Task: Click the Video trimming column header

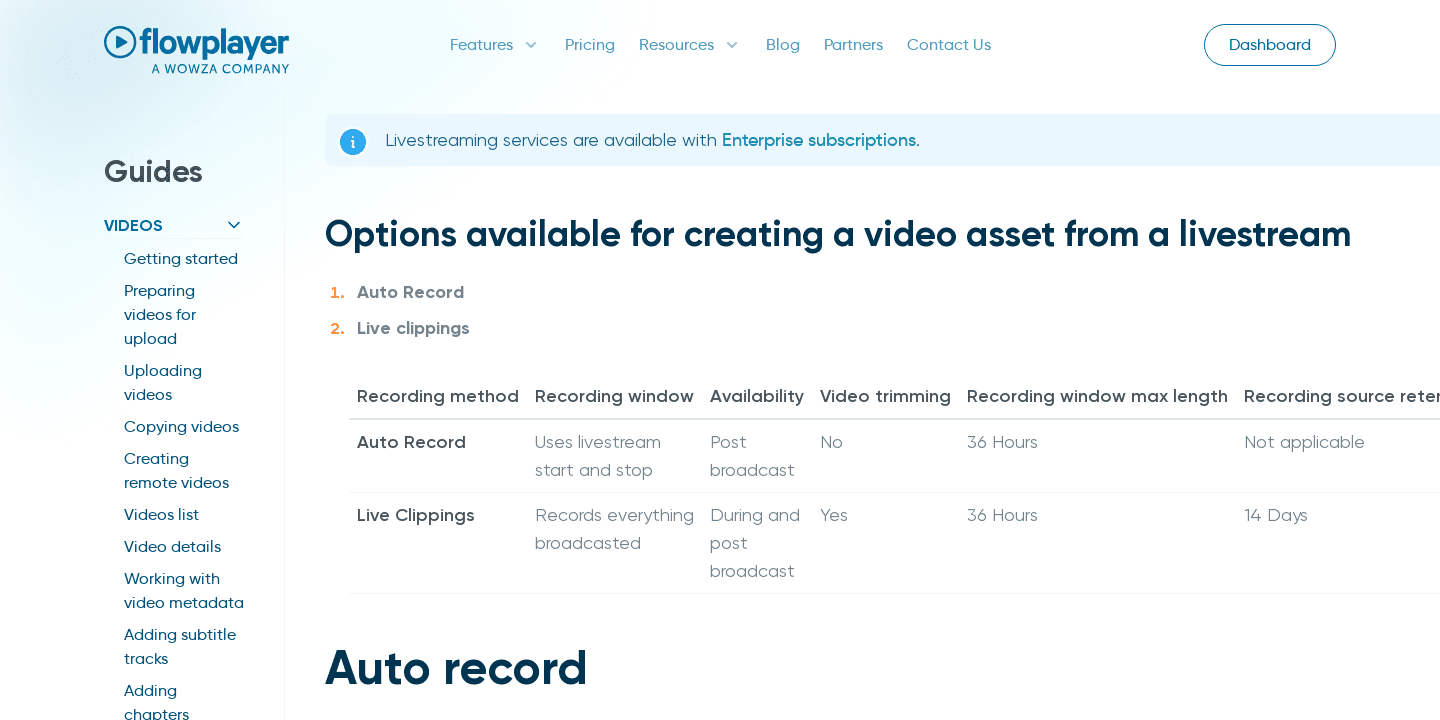Action: coord(885,396)
